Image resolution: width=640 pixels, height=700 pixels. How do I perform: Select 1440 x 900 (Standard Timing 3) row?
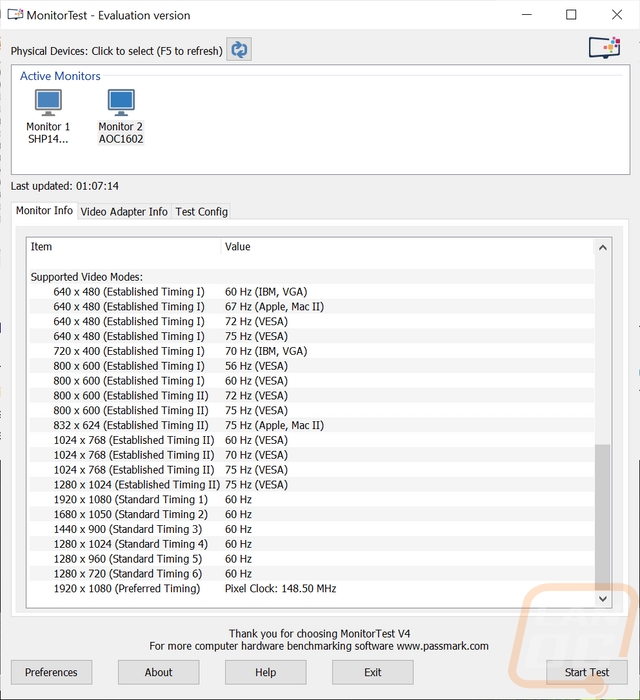(312, 529)
